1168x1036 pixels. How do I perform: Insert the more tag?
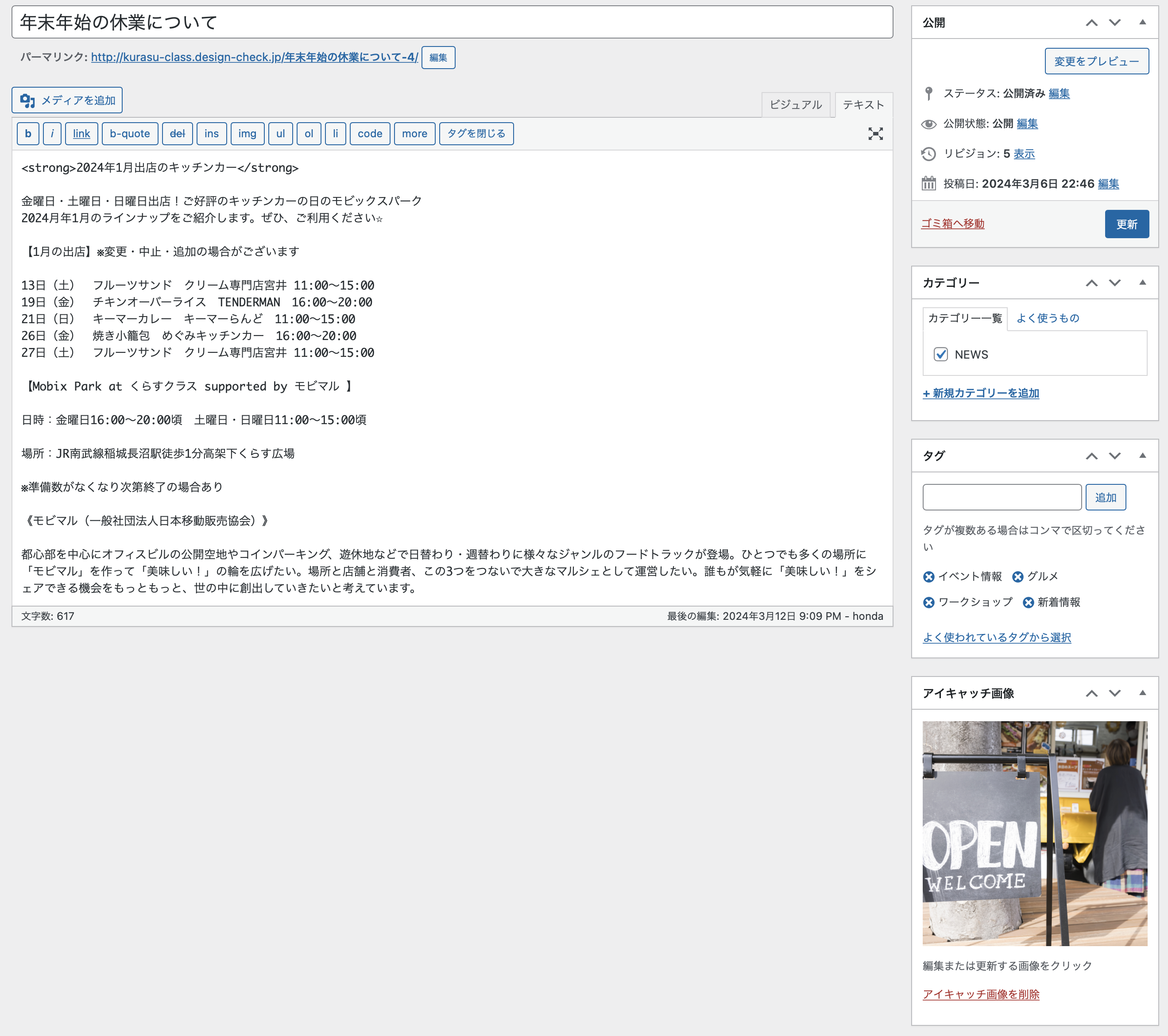click(414, 134)
